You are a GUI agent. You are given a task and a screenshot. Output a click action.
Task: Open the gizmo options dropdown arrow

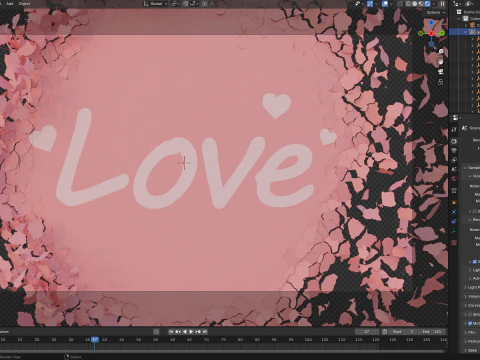376,4
